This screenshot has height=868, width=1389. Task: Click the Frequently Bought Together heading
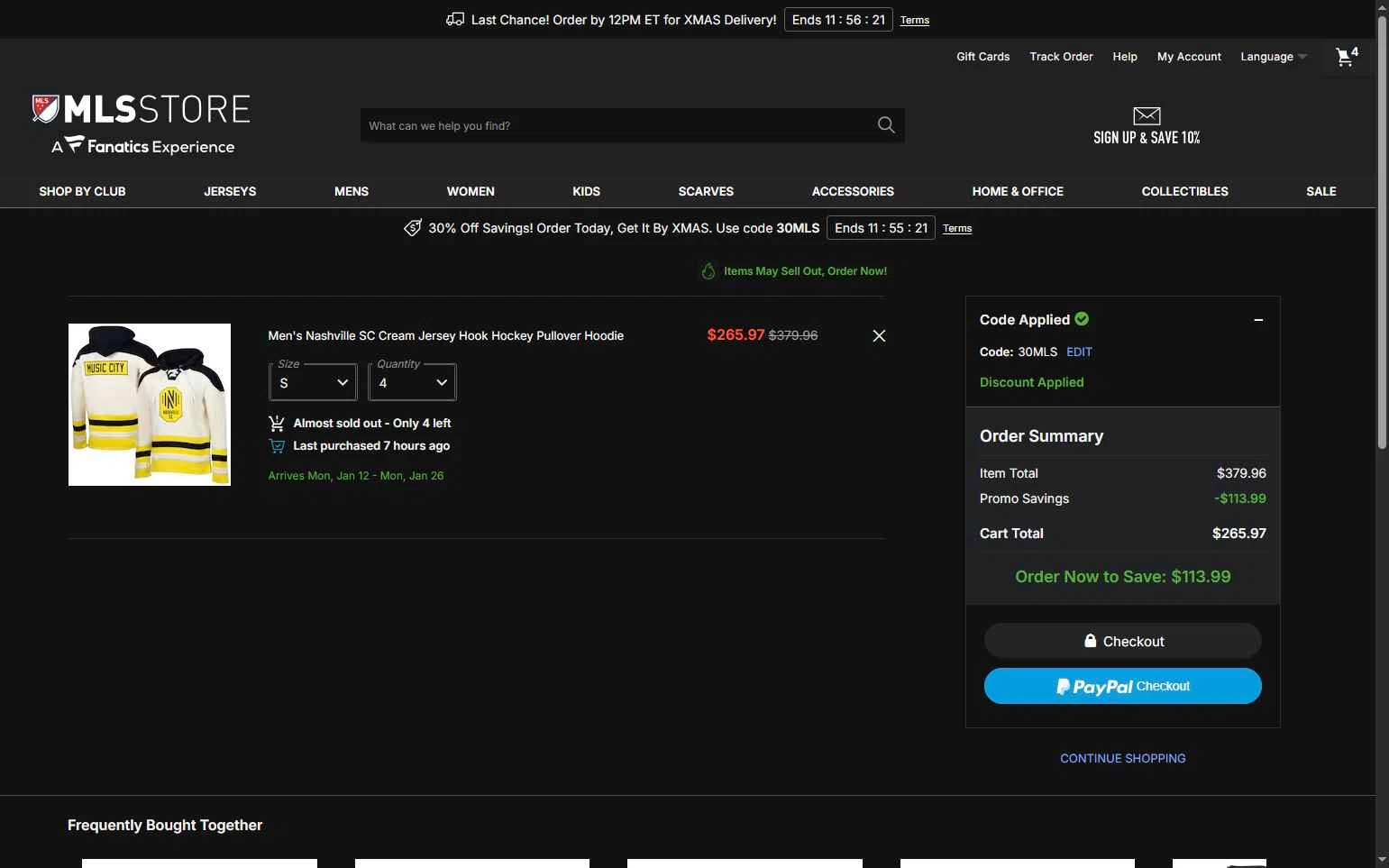pos(165,825)
